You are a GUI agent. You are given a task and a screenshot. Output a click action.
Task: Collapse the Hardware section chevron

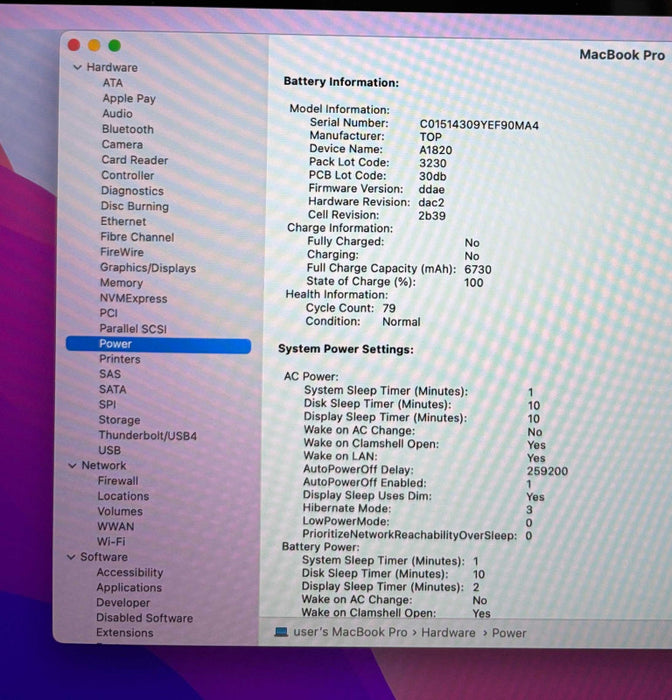[x=77, y=67]
